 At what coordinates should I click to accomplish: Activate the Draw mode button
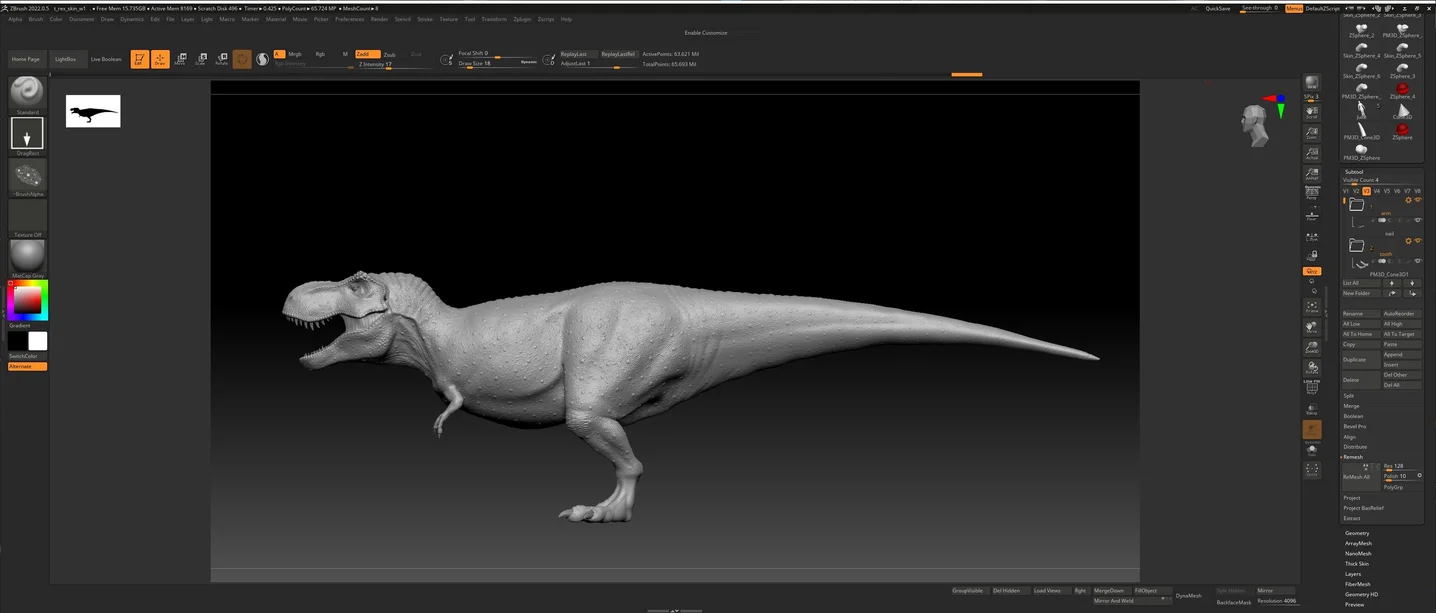click(160, 59)
